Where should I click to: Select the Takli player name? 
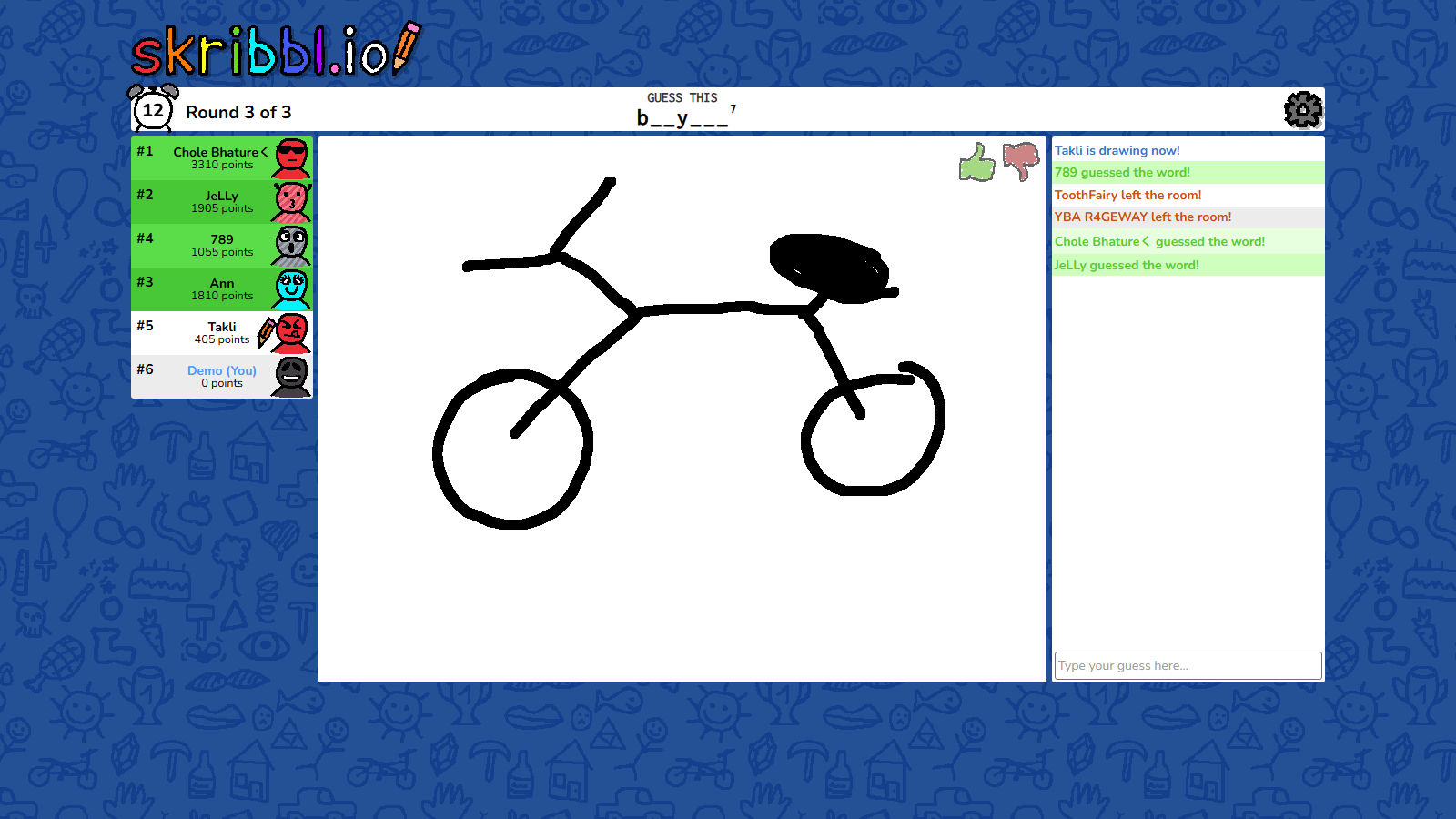tap(222, 327)
